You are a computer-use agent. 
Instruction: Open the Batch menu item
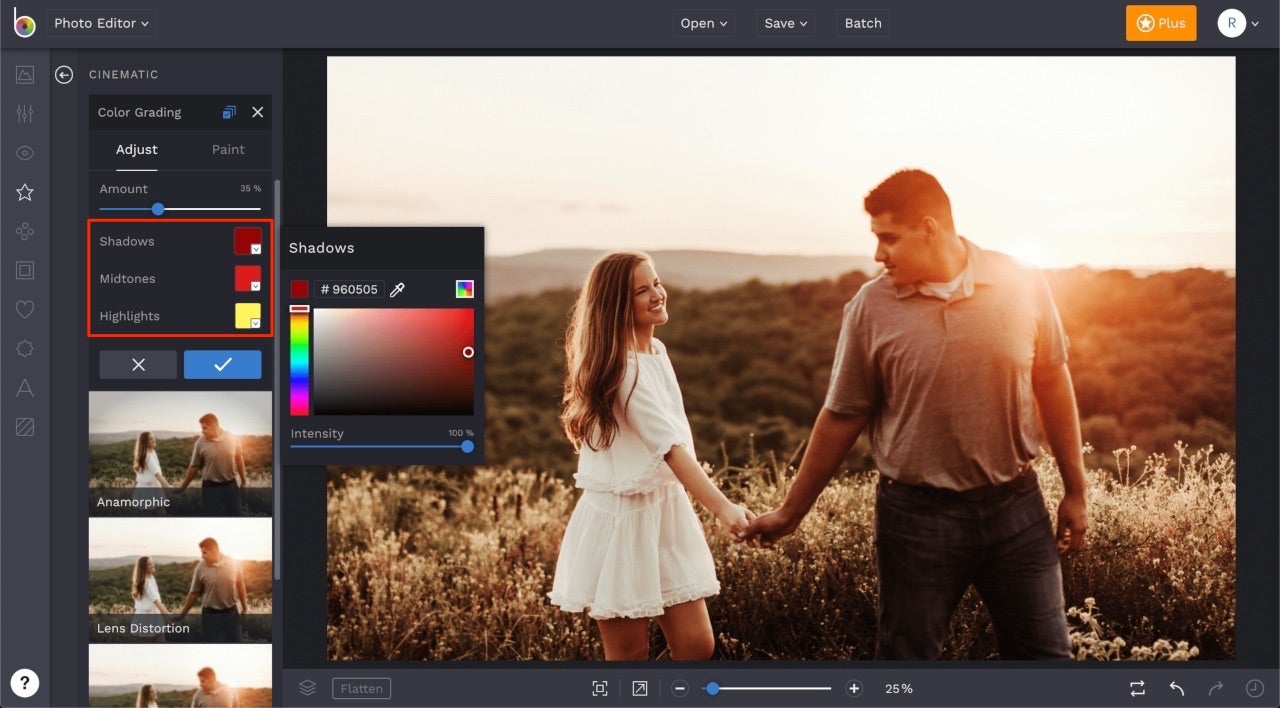coord(862,22)
